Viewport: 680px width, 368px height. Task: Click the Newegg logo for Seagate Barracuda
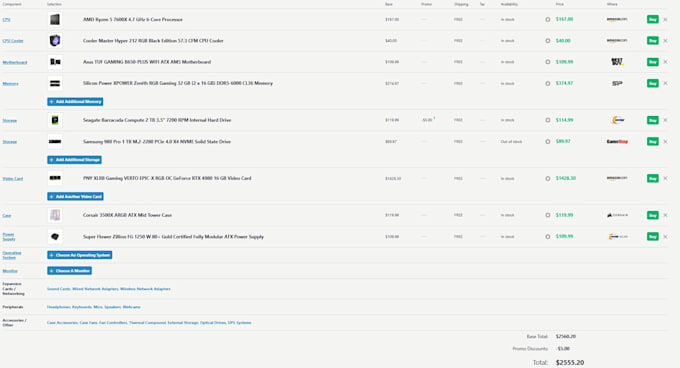[x=617, y=120]
